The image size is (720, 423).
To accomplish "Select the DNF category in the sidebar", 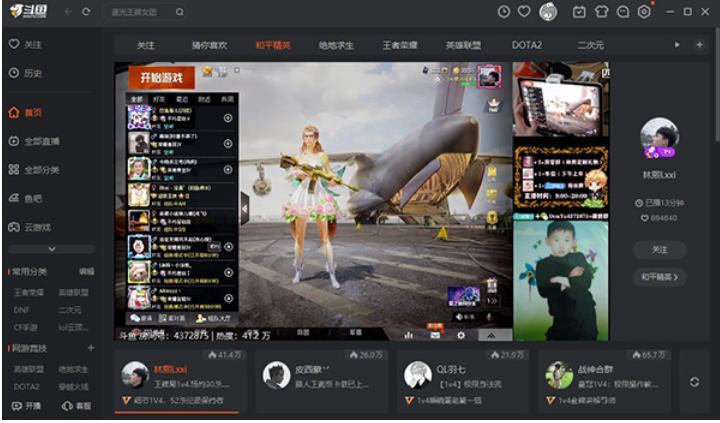I will coord(22,310).
